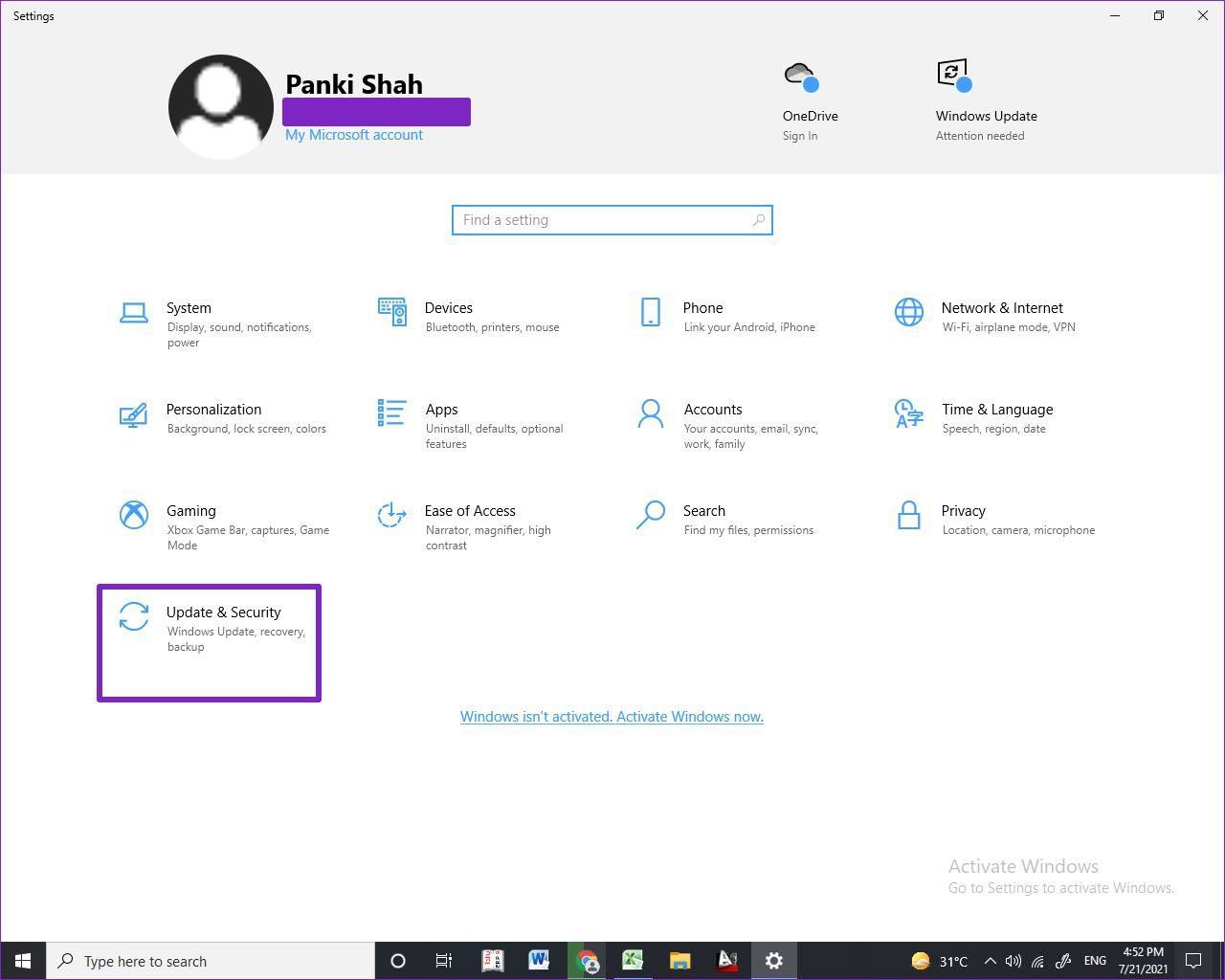
Task: Click the My Microsoft account link
Action: tap(353, 135)
